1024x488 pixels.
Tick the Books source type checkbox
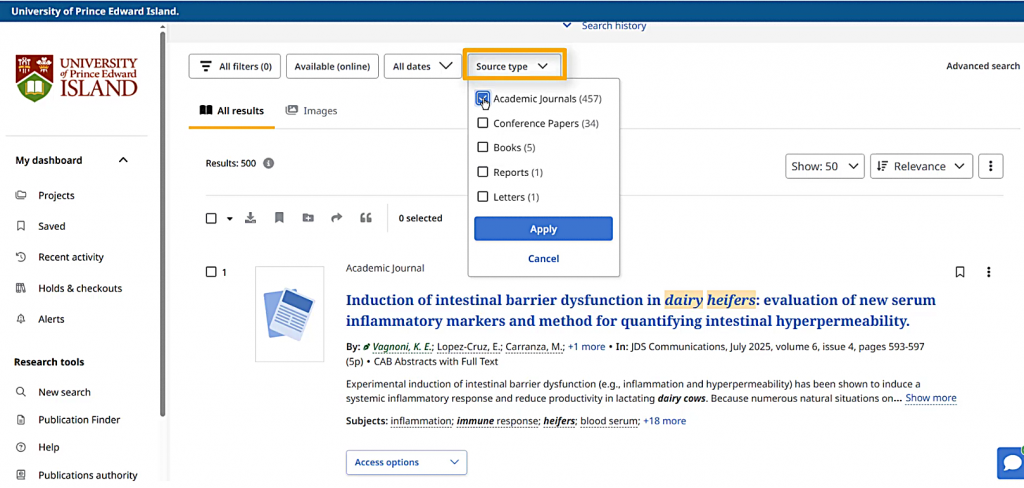(483, 148)
